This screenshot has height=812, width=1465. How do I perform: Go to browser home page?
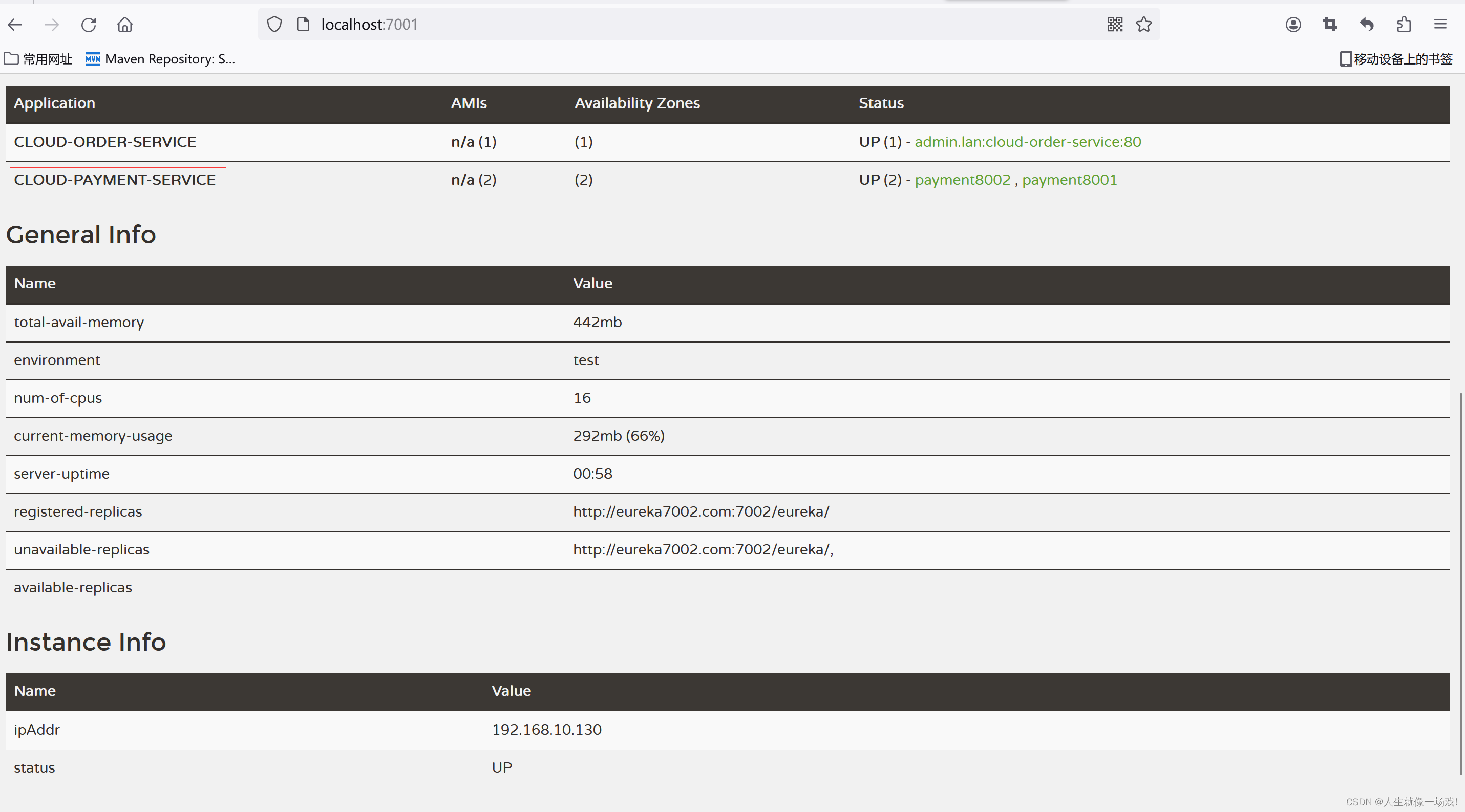tap(125, 25)
